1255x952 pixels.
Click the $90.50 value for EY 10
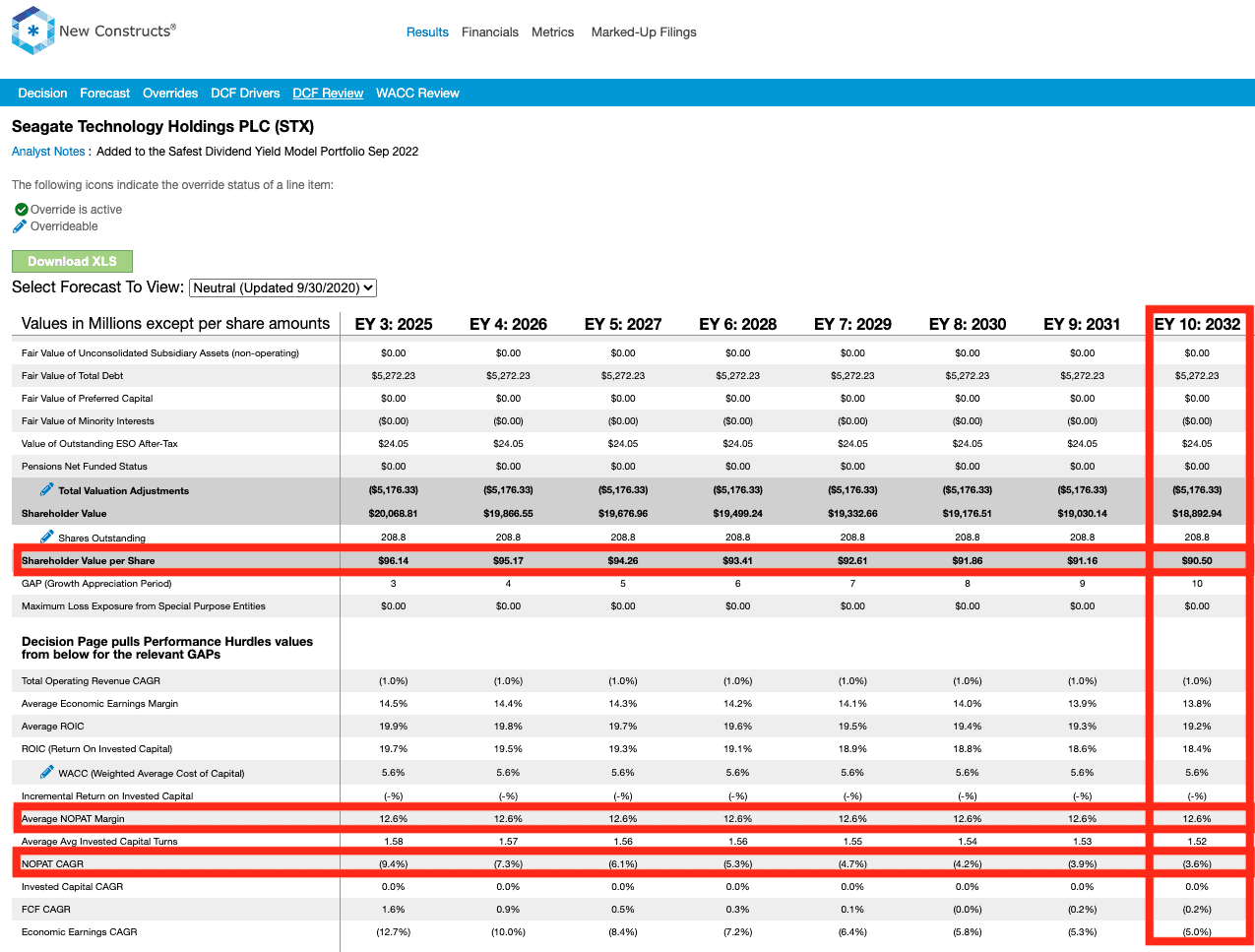click(x=1197, y=560)
